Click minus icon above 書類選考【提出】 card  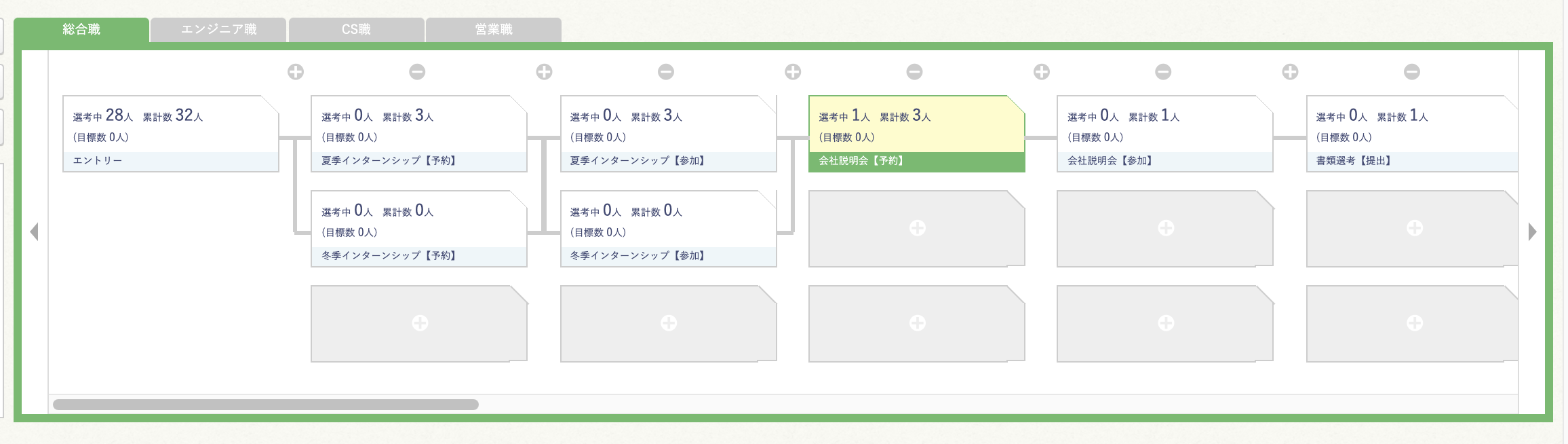[1412, 71]
